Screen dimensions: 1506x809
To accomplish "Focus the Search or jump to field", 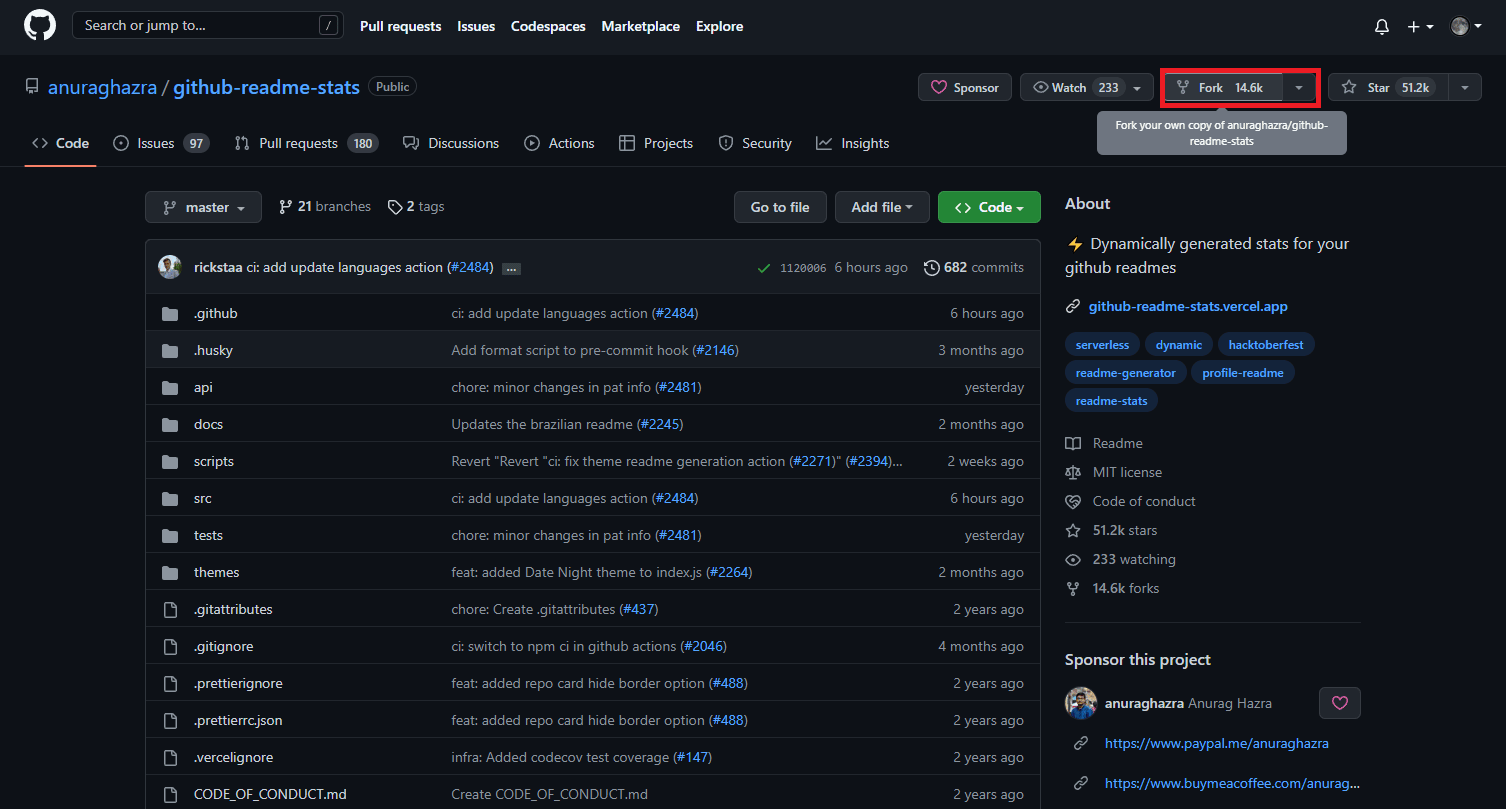I will [x=208, y=26].
